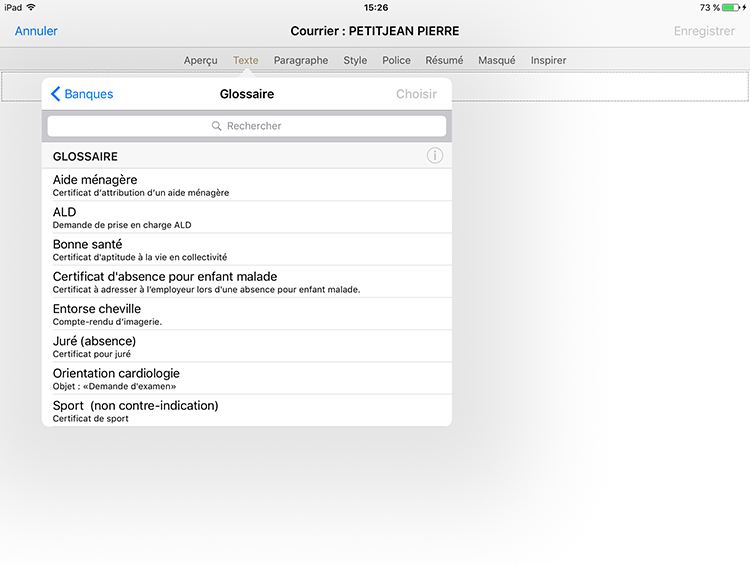Switch to the Police tab
Screen dimensions: 750x563
pos(396,60)
